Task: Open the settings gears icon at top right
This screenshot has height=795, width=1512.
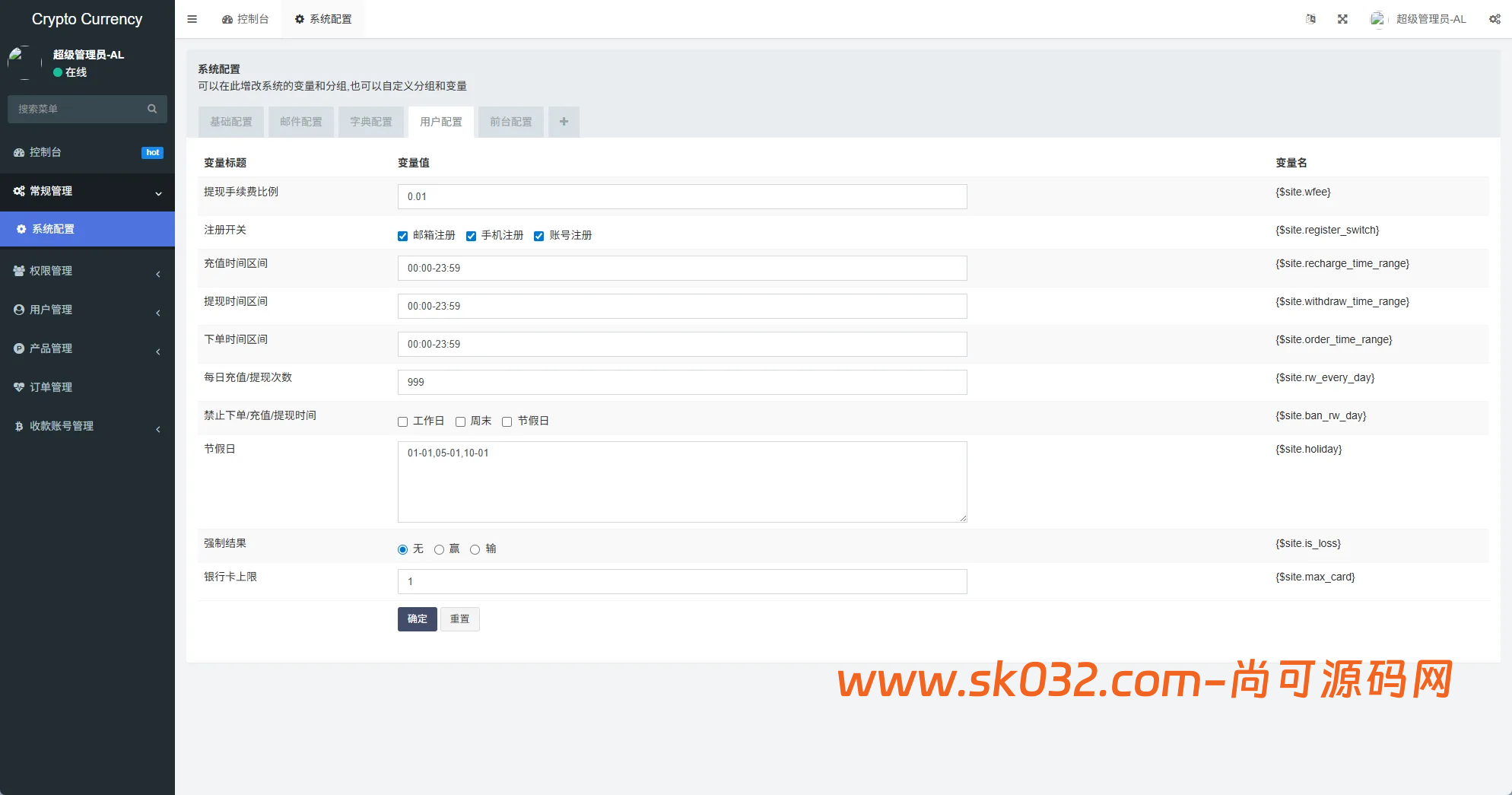Action: click(1495, 19)
